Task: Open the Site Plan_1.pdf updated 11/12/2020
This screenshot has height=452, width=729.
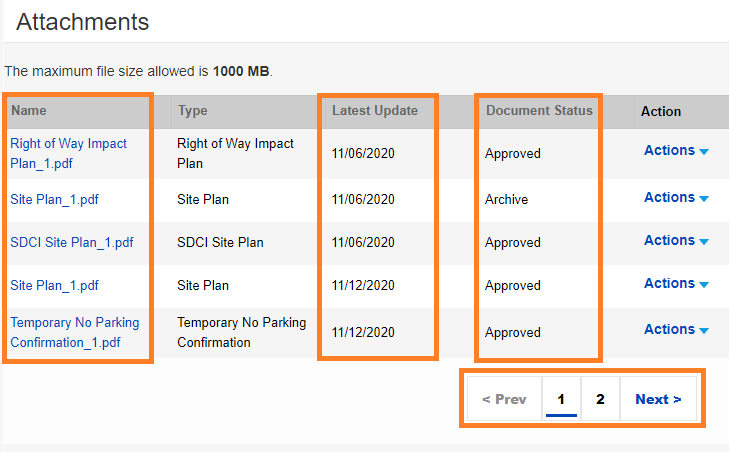Action: (x=54, y=286)
